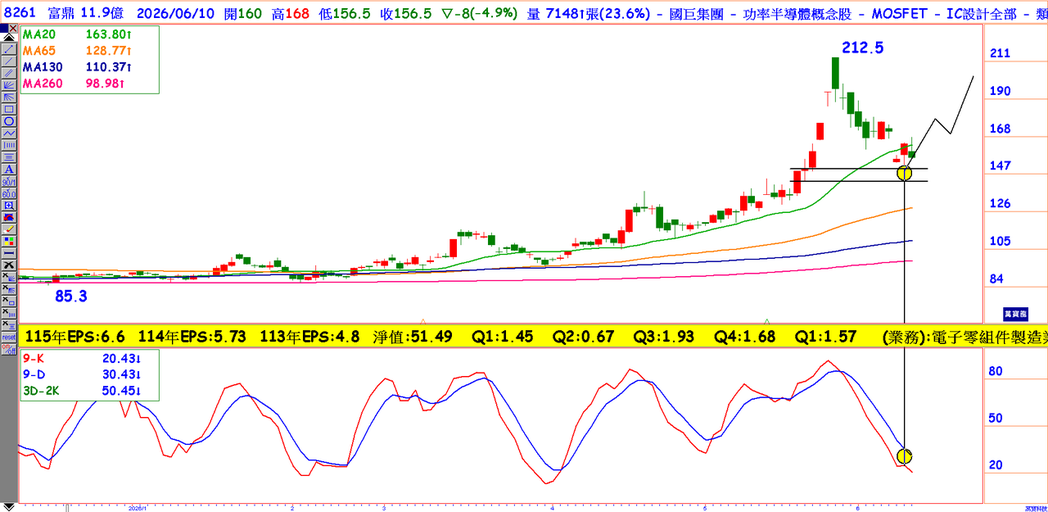
Task: Click the MA65 128.77 legend entry
Action: tap(76, 50)
